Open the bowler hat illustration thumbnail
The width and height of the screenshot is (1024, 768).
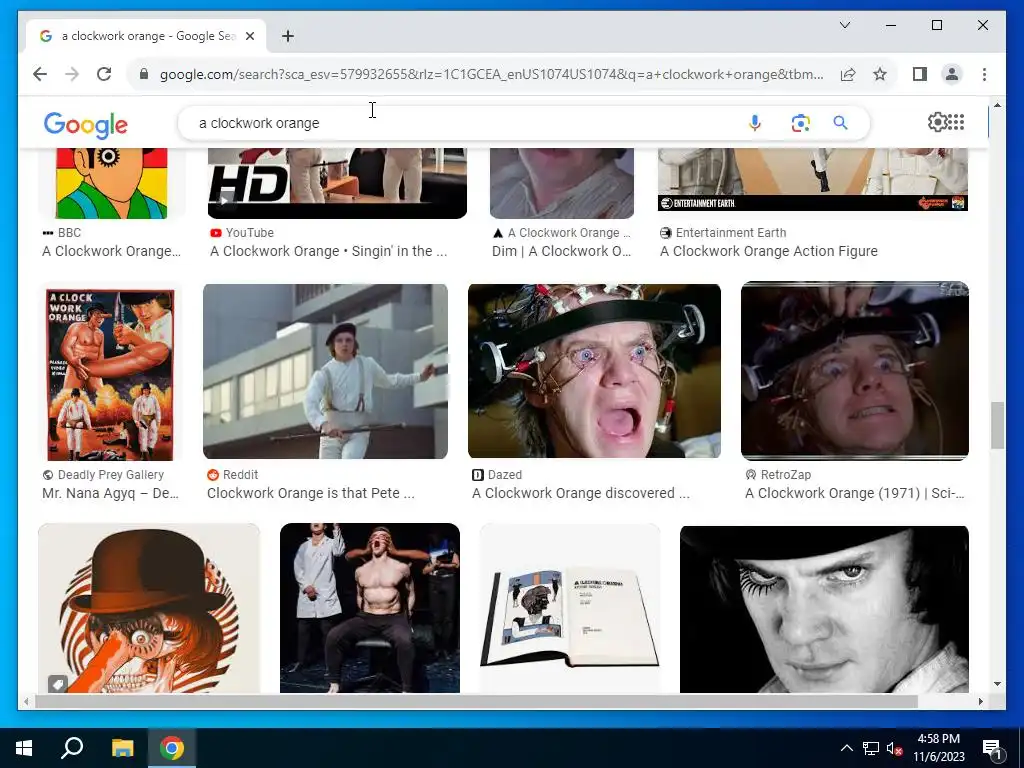point(149,609)
